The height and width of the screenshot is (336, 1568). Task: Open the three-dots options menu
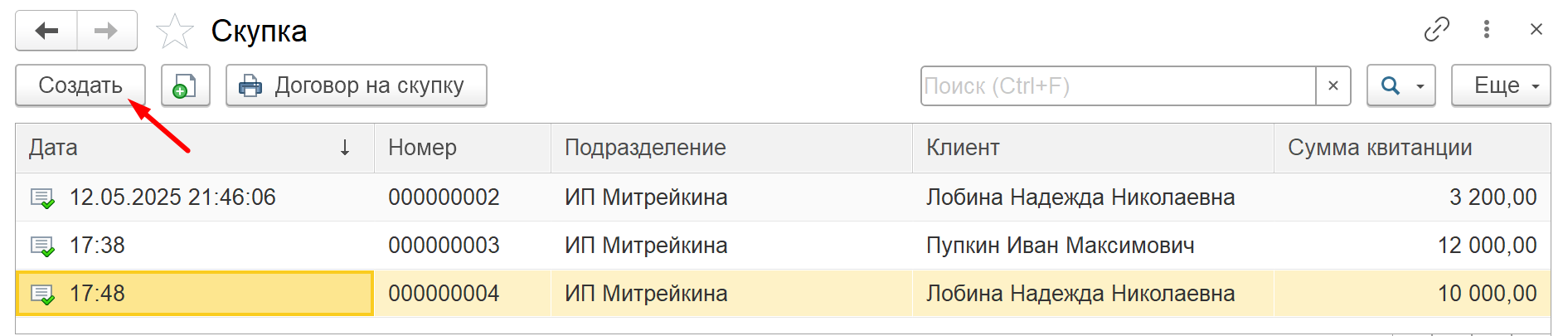(1487, 30)
